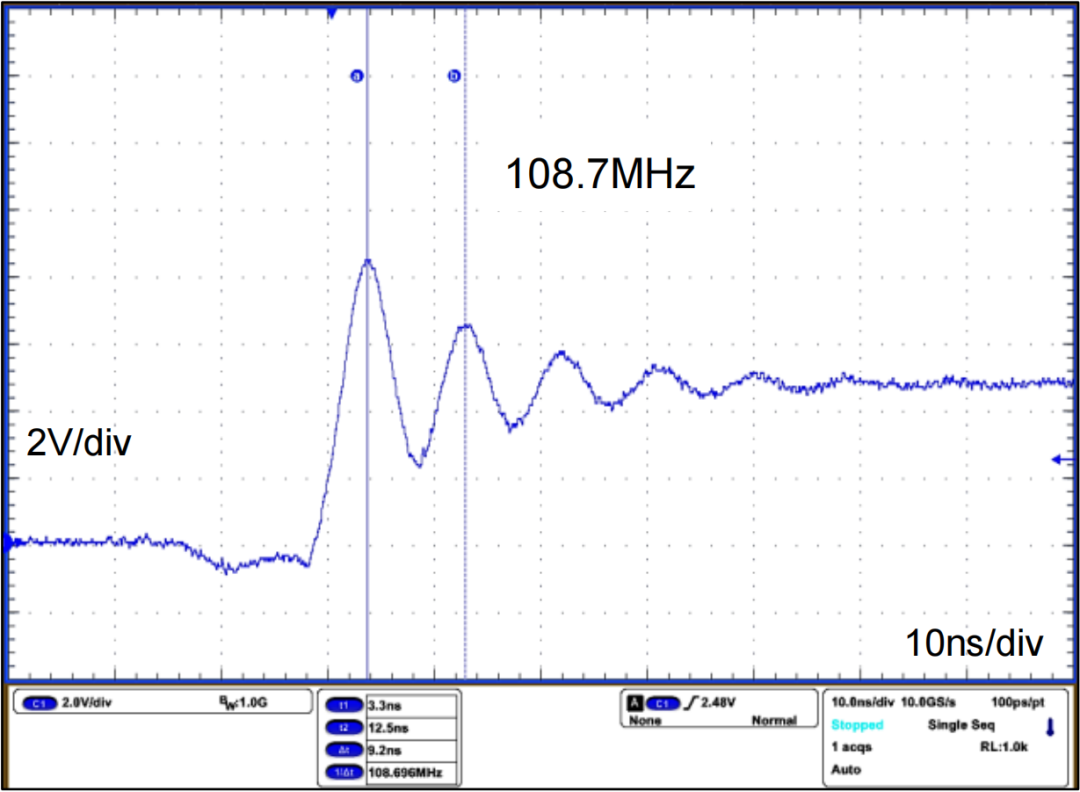Click the t2 cursor readout badge

click(x=344, y=728)
